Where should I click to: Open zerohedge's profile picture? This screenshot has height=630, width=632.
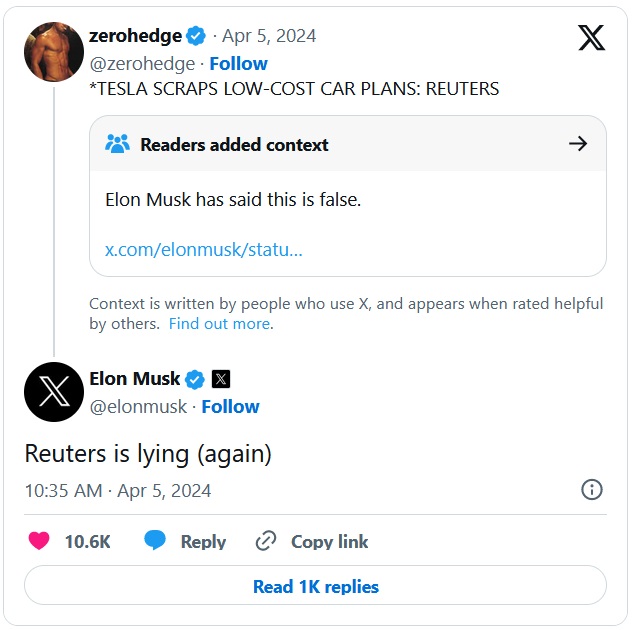(x=54, y=50)
